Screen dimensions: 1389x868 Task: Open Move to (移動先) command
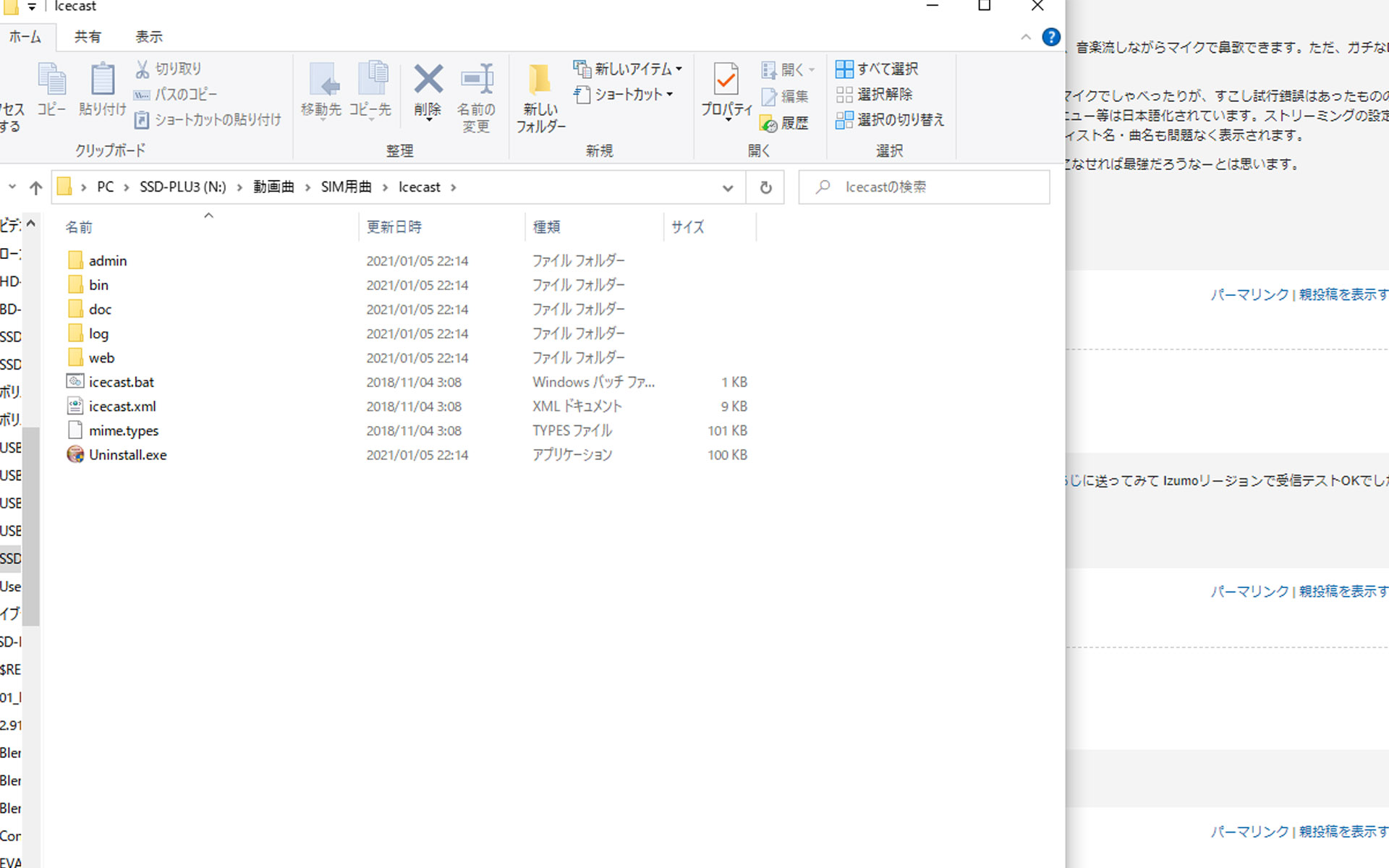pos(321,90)
